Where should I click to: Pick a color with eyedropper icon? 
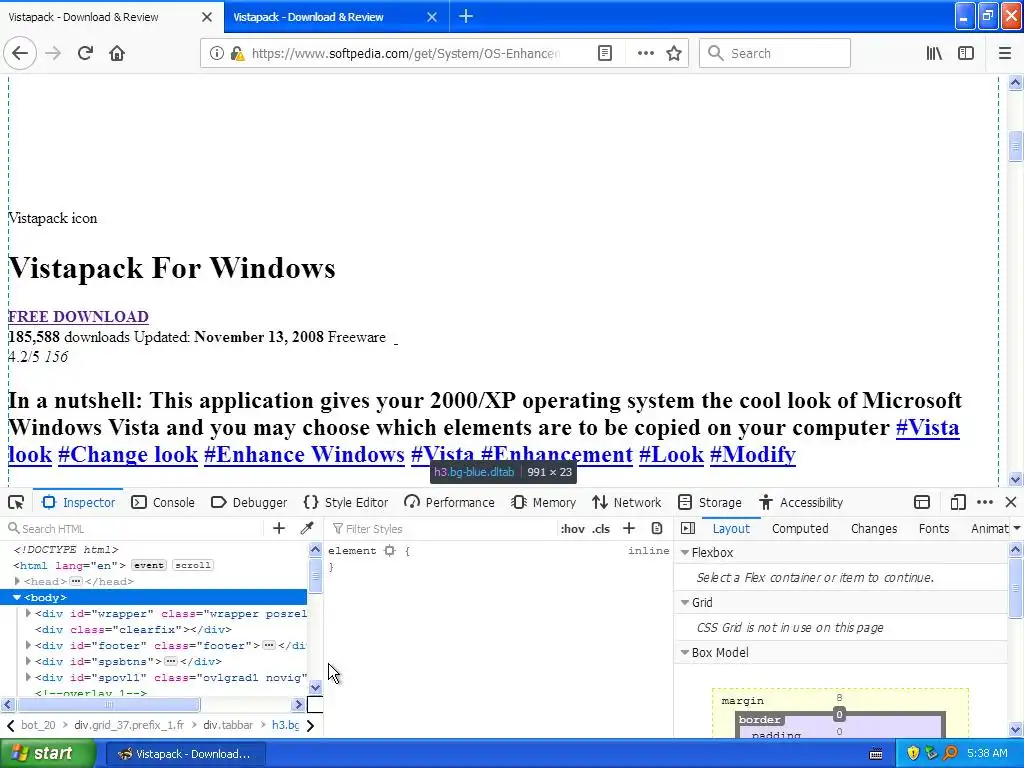(306, 528)
